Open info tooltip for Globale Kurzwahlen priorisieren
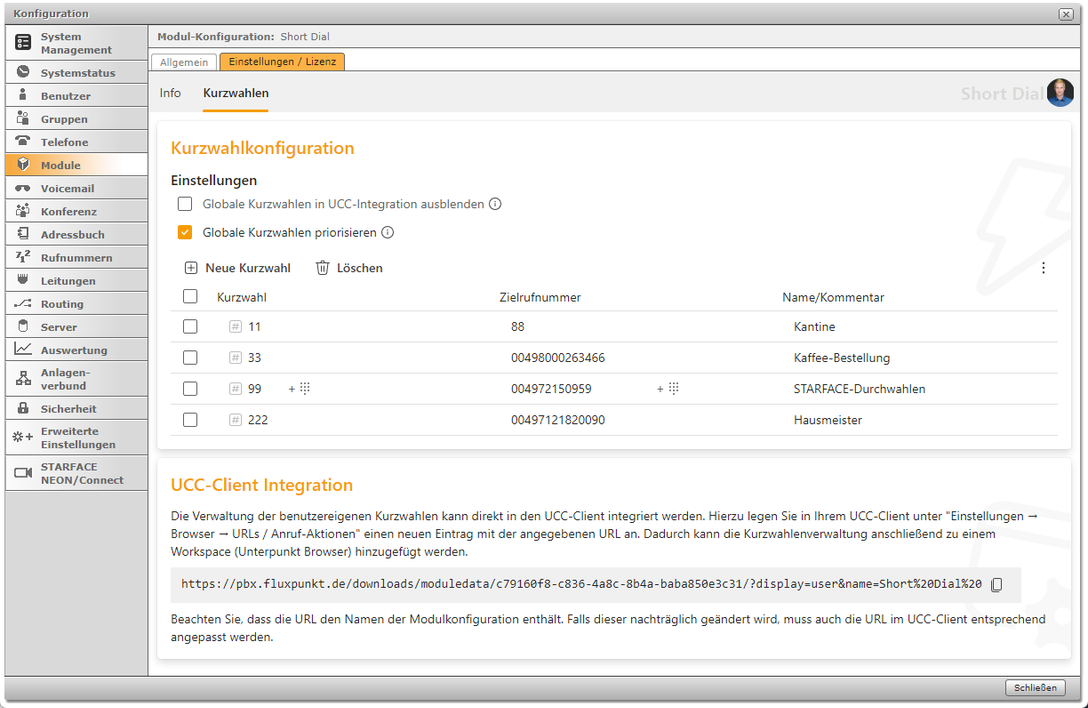Screen dimensions: 1088x708 (x=388, y=233)
